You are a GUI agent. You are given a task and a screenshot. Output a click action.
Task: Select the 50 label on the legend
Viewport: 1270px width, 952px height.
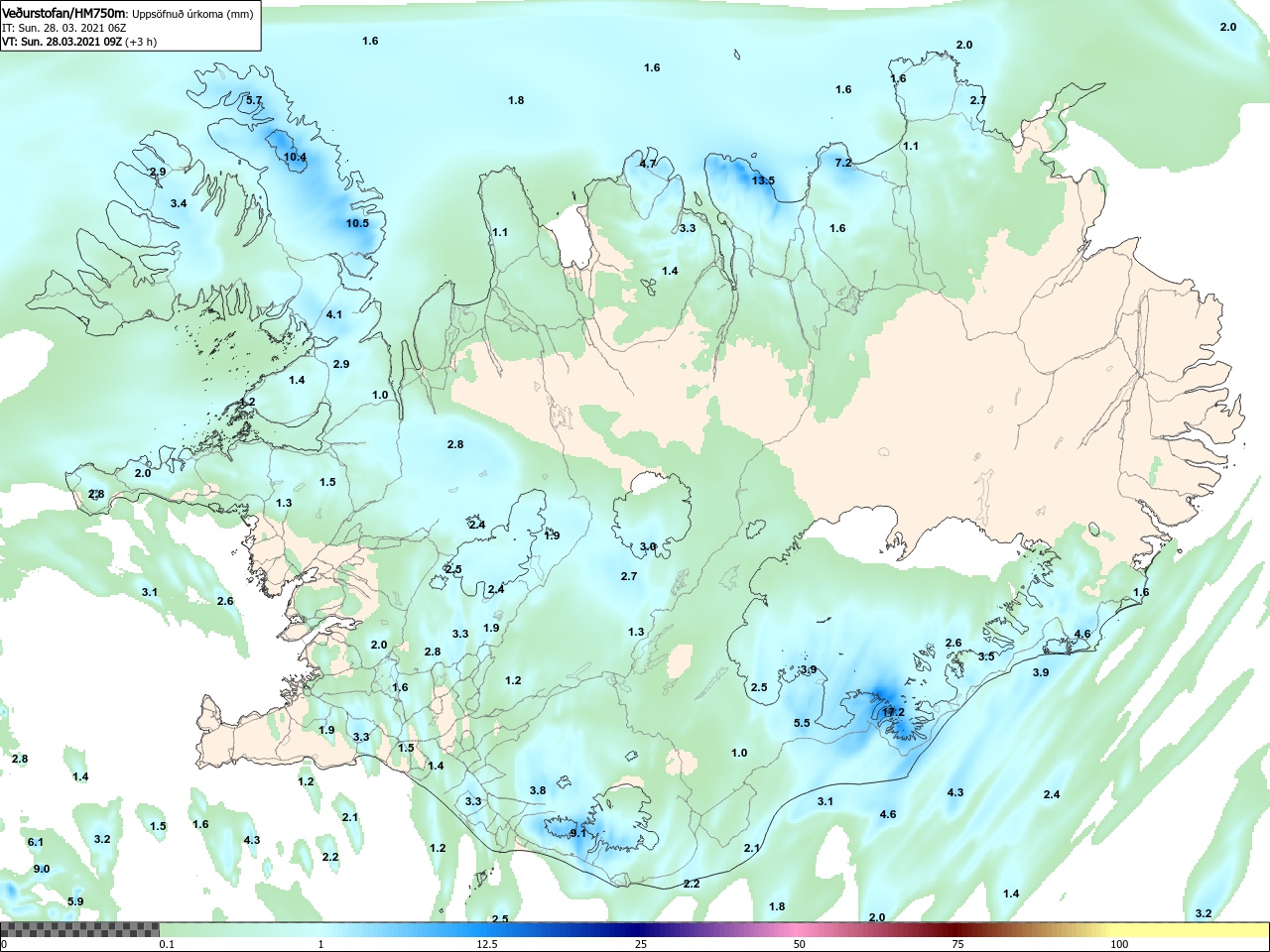tap(800, 944)
